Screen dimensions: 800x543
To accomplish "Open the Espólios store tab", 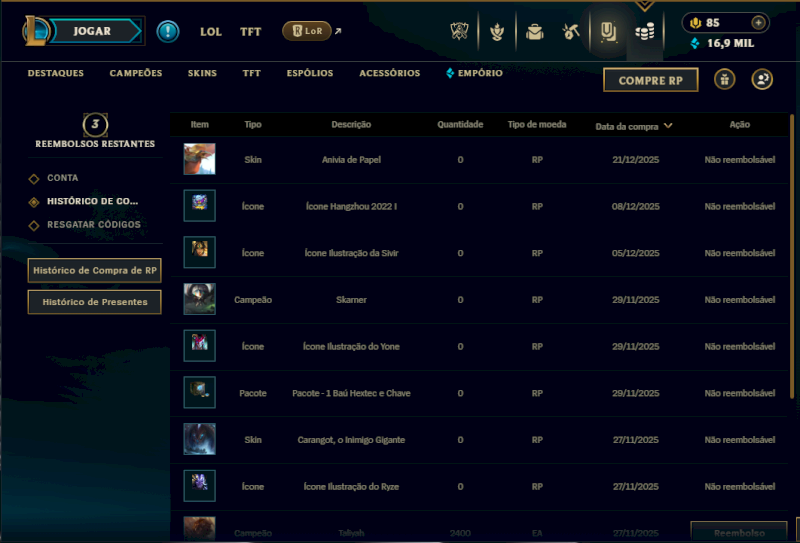I will (x=310, y=73).
